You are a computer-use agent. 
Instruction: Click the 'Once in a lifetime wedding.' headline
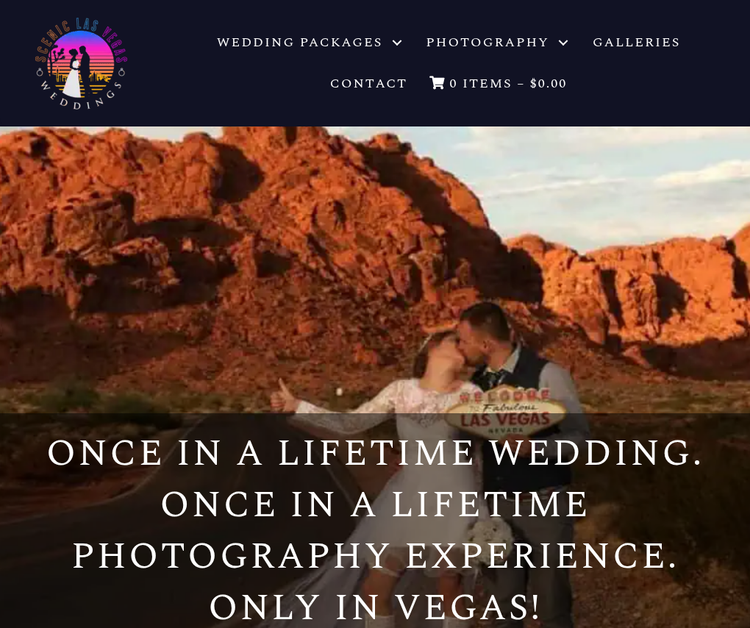(x=375, y=452)
